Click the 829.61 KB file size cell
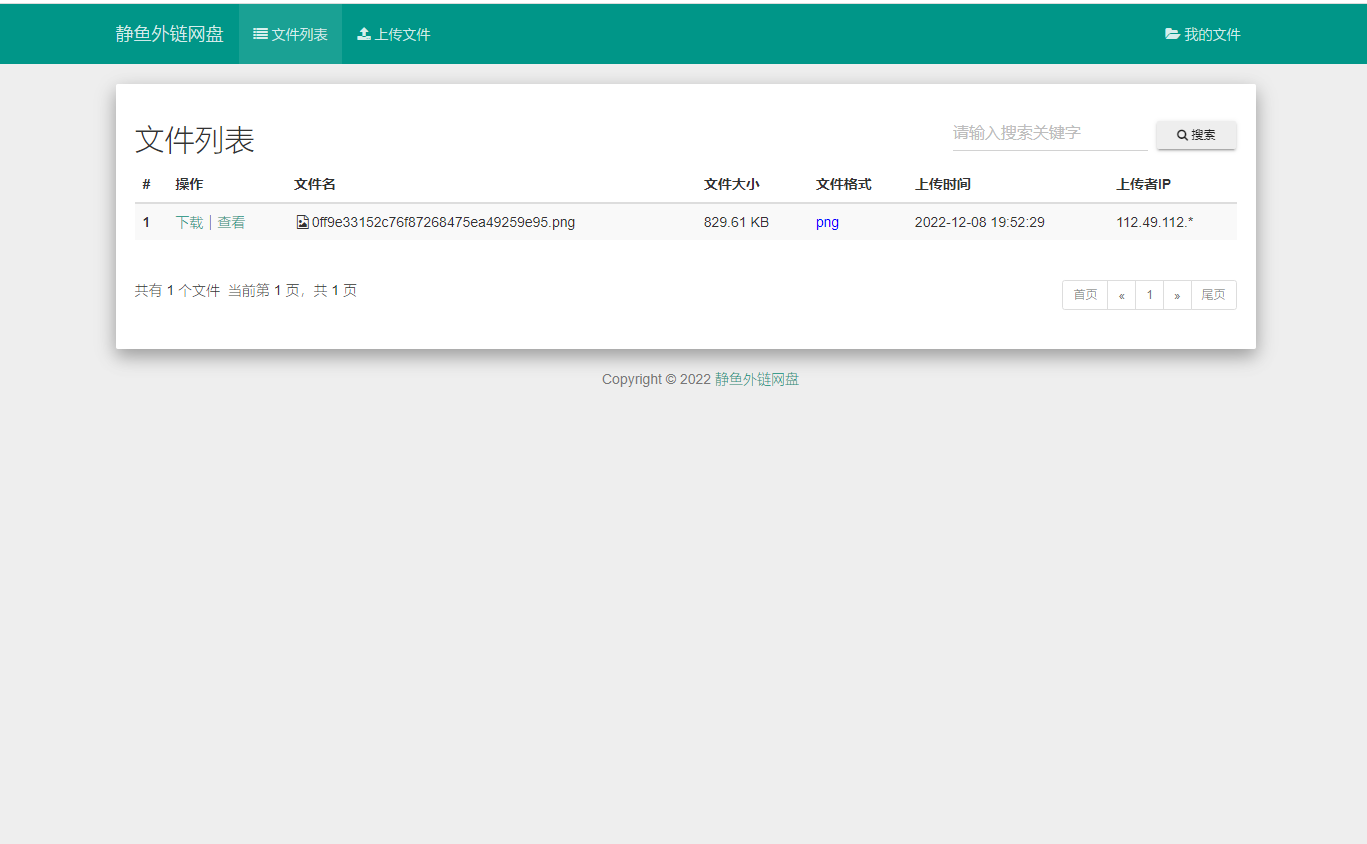 pos(736,222)
